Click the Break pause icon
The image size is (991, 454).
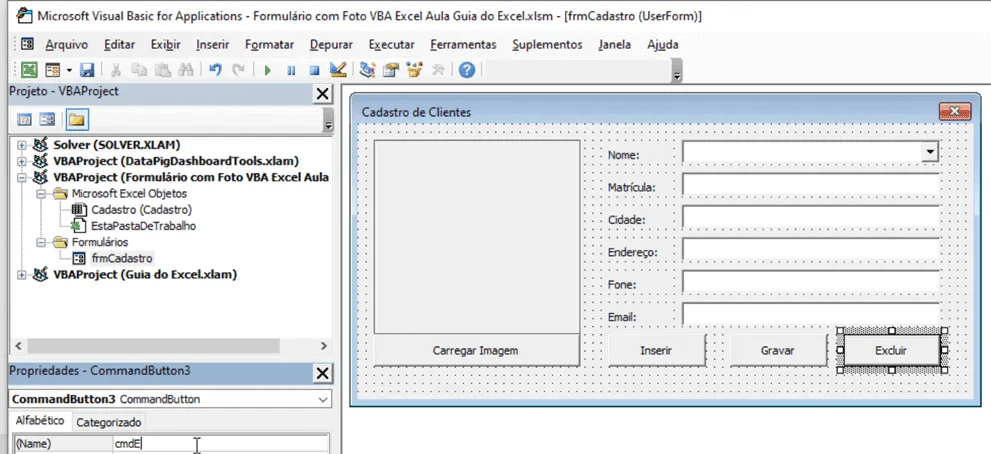point(291,70)
